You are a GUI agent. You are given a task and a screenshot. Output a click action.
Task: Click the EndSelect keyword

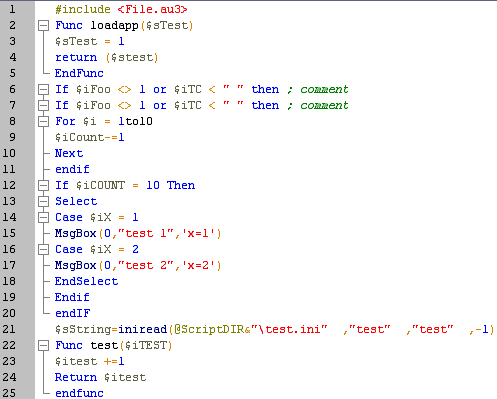(x=86, y=281)
